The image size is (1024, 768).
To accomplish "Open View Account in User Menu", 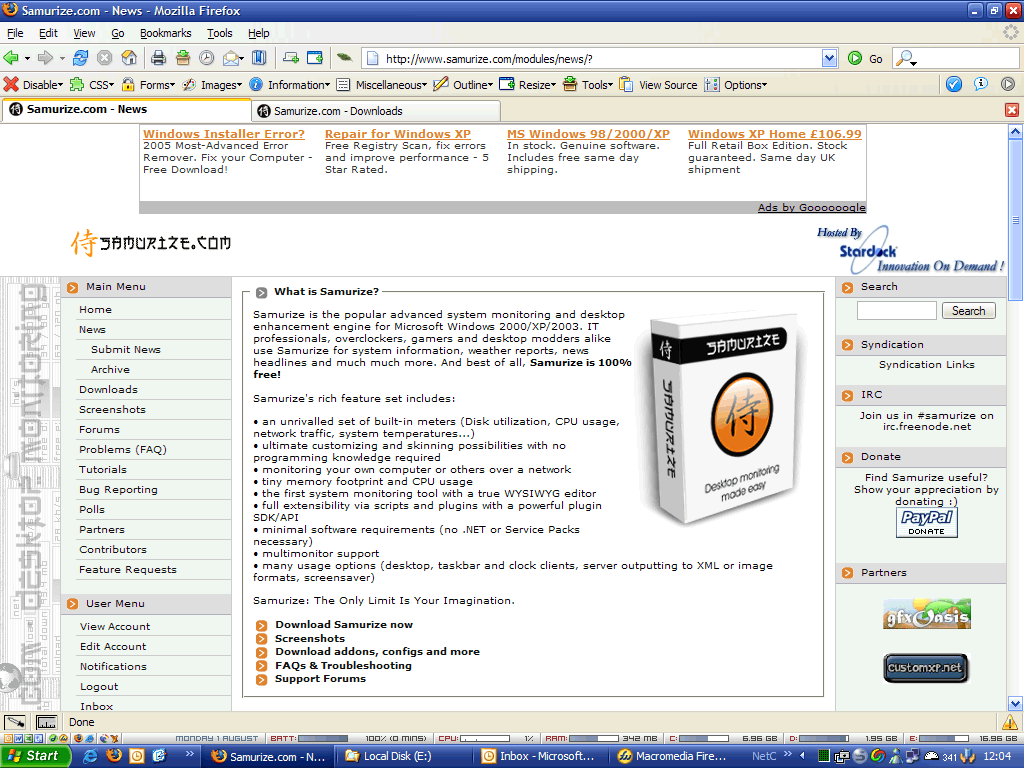I will coord(115,626).
